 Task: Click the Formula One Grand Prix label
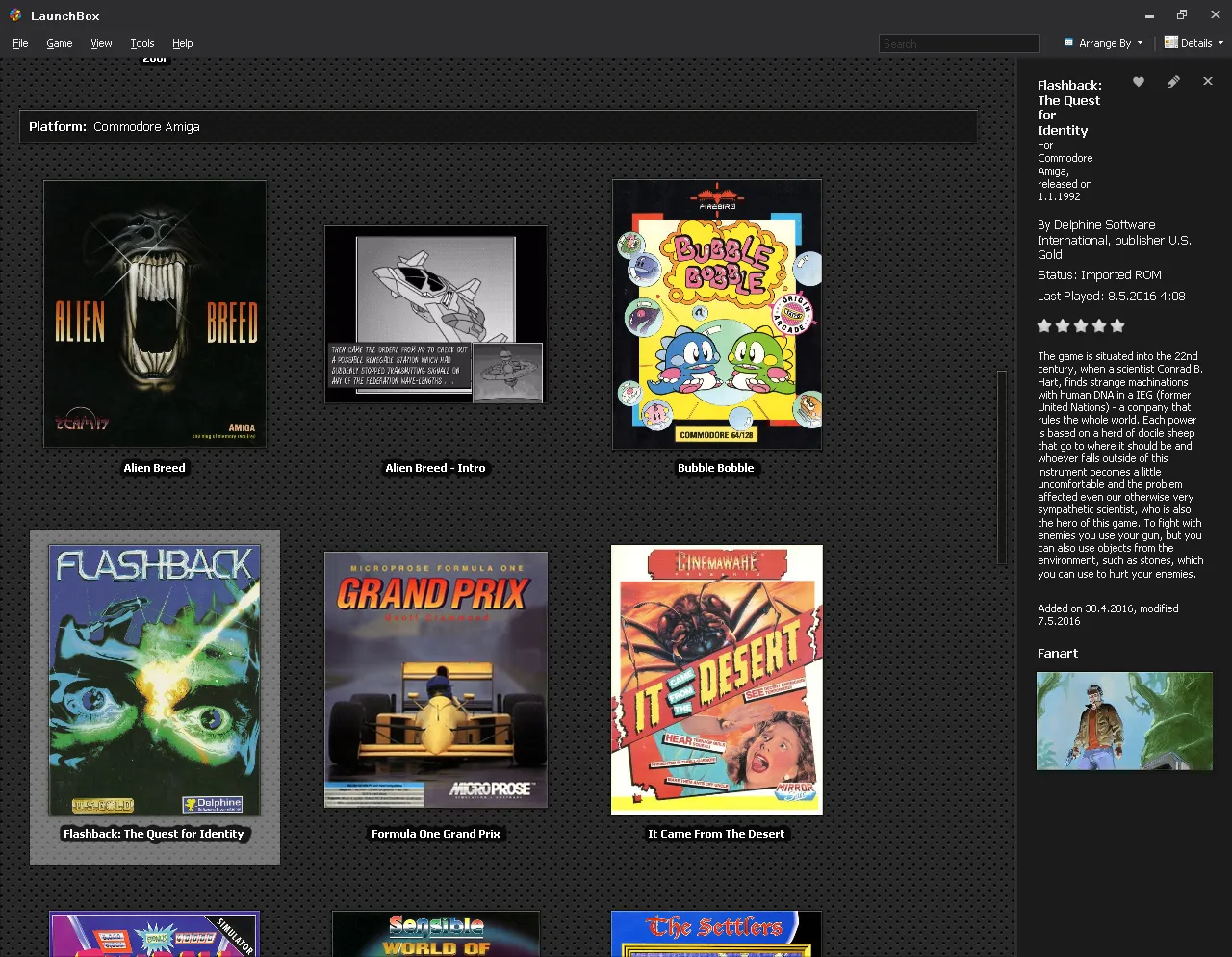436,834
